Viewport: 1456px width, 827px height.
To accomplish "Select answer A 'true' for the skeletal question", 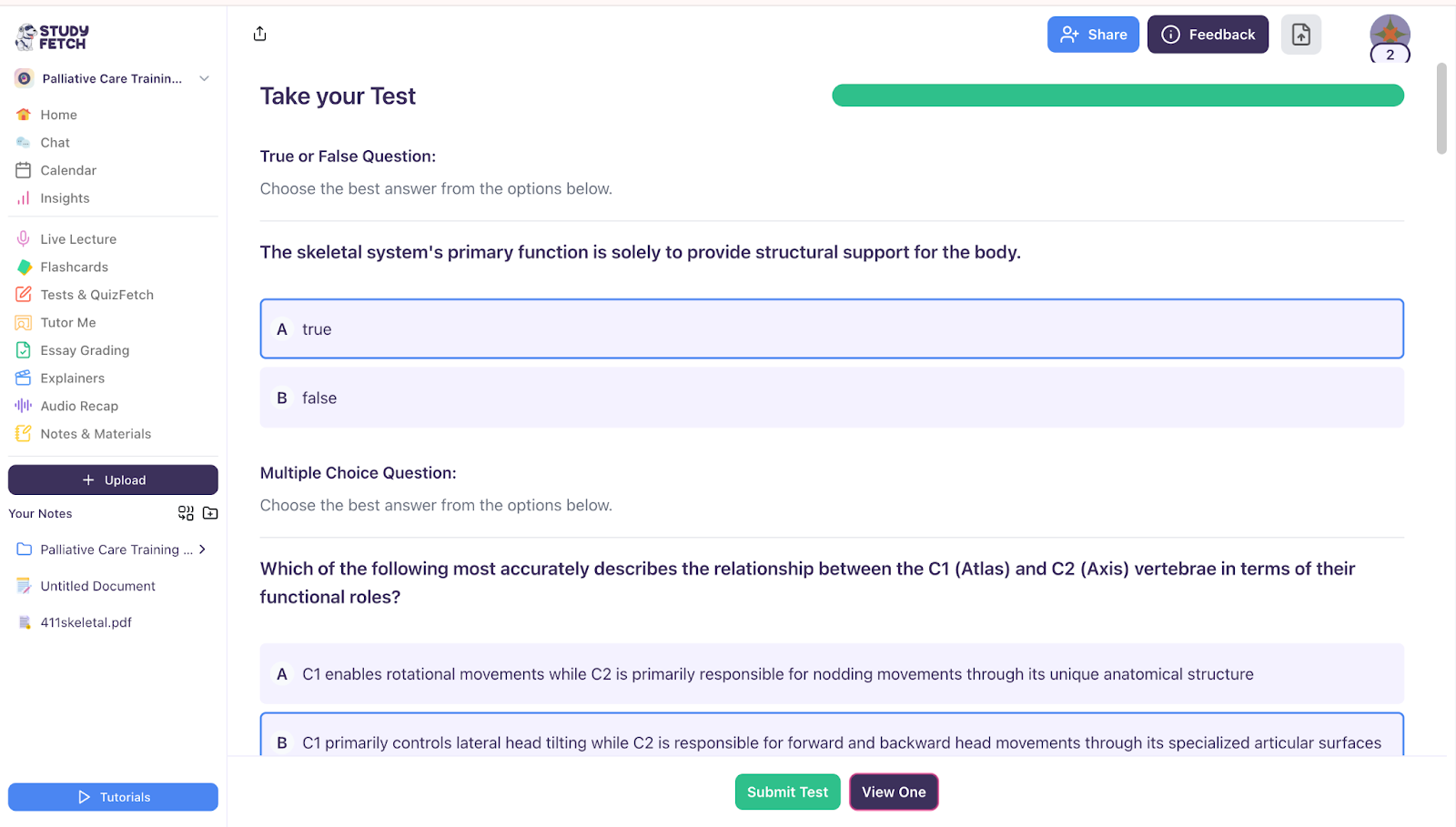I will point(831,328).
